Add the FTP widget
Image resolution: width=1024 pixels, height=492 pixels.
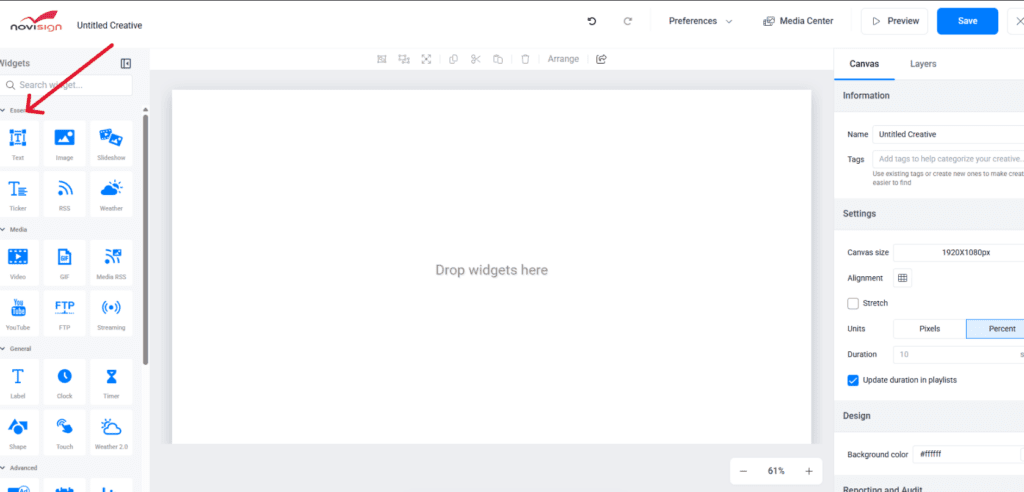pyautogui.click(x=65, y=313)
